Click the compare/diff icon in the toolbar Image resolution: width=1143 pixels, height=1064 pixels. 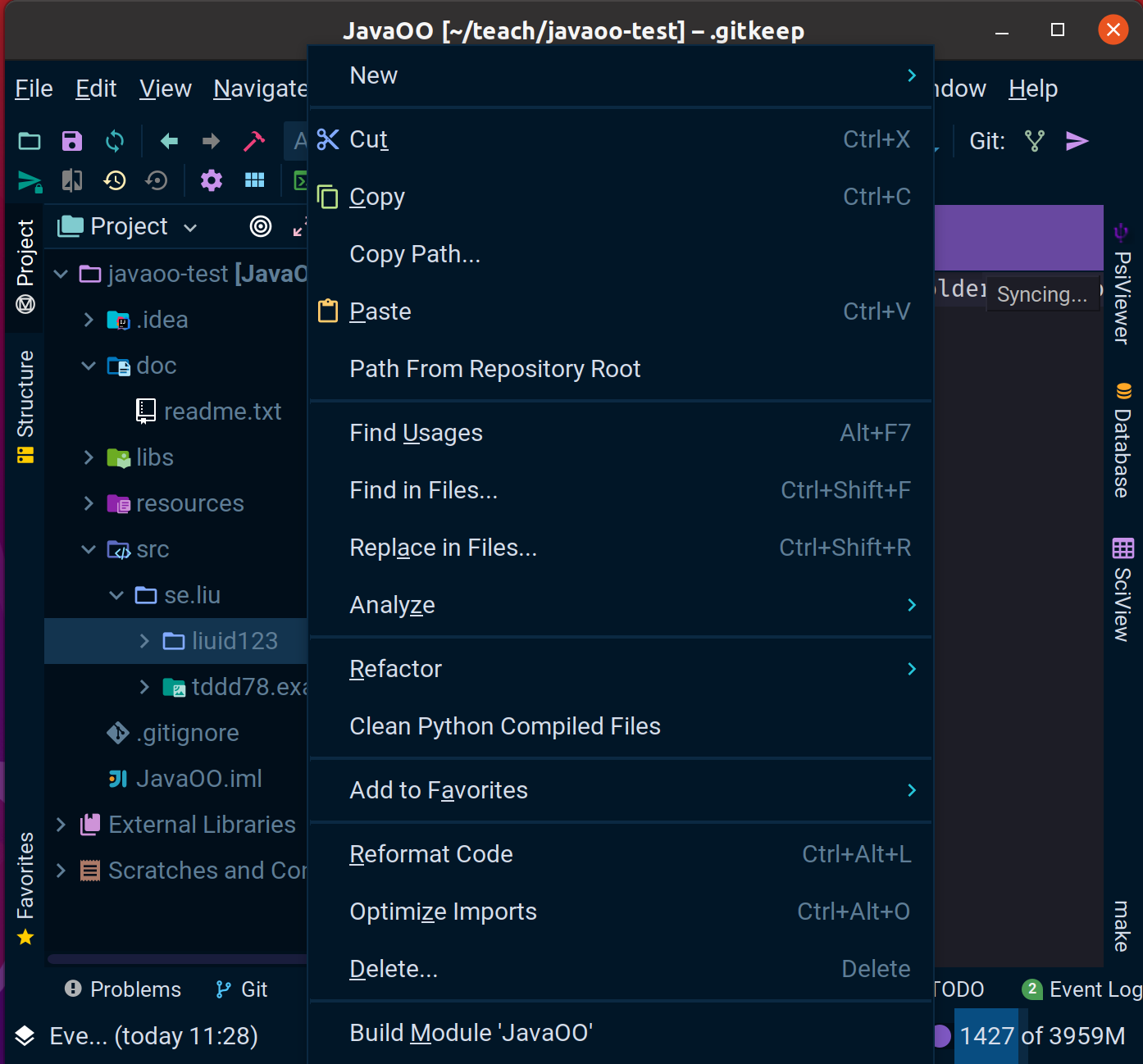pos(72,180)
